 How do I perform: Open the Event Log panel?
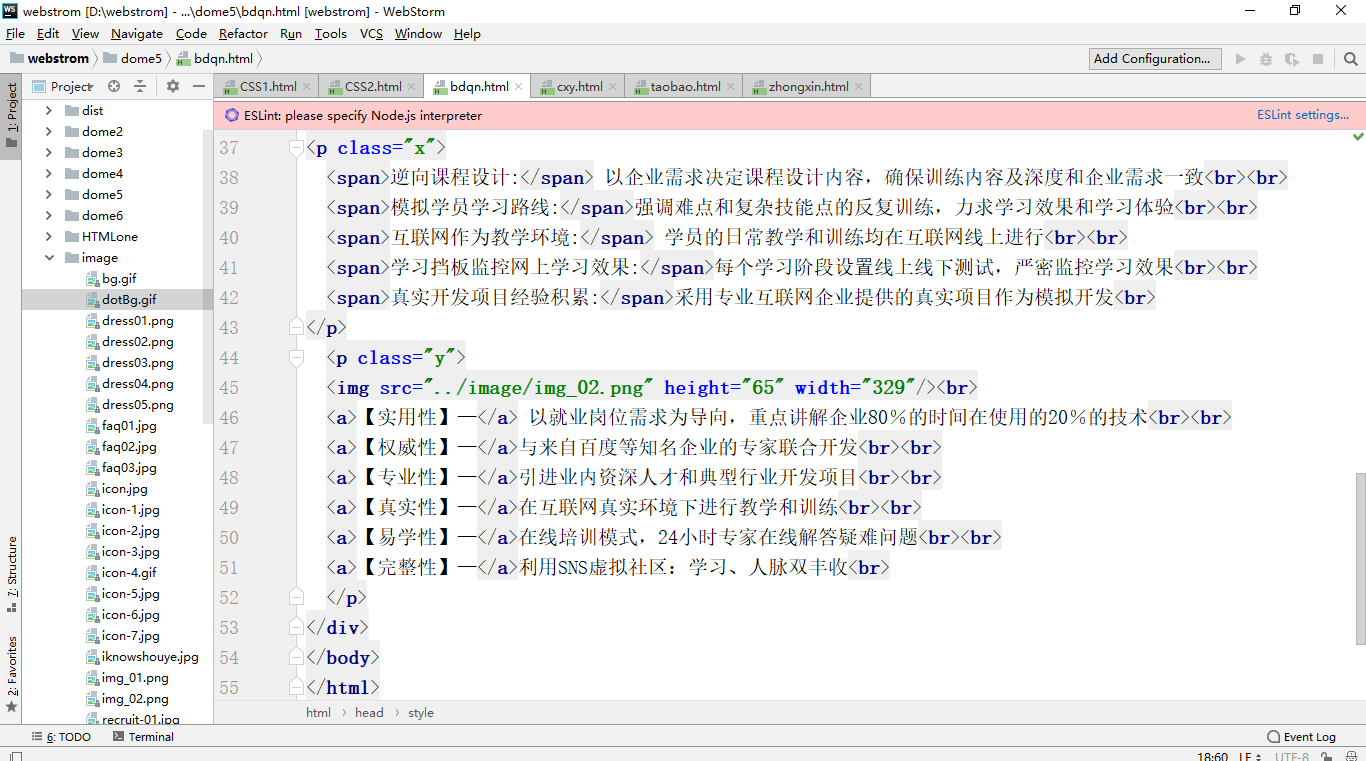point(1301,737)
